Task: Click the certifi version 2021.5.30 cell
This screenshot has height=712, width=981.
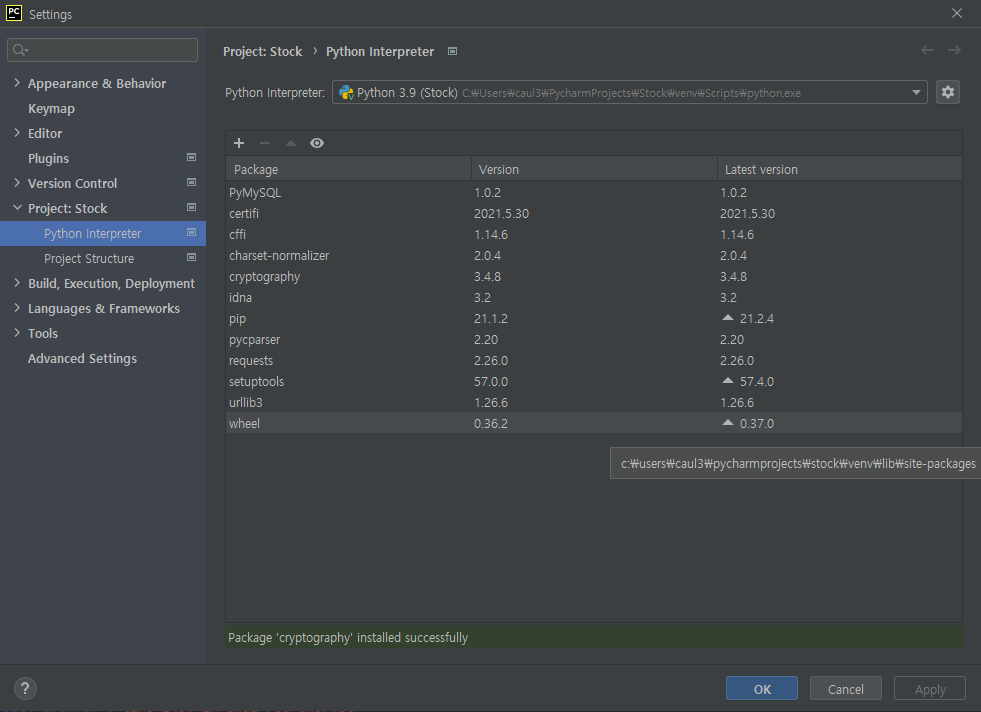Action: point(501,213)
